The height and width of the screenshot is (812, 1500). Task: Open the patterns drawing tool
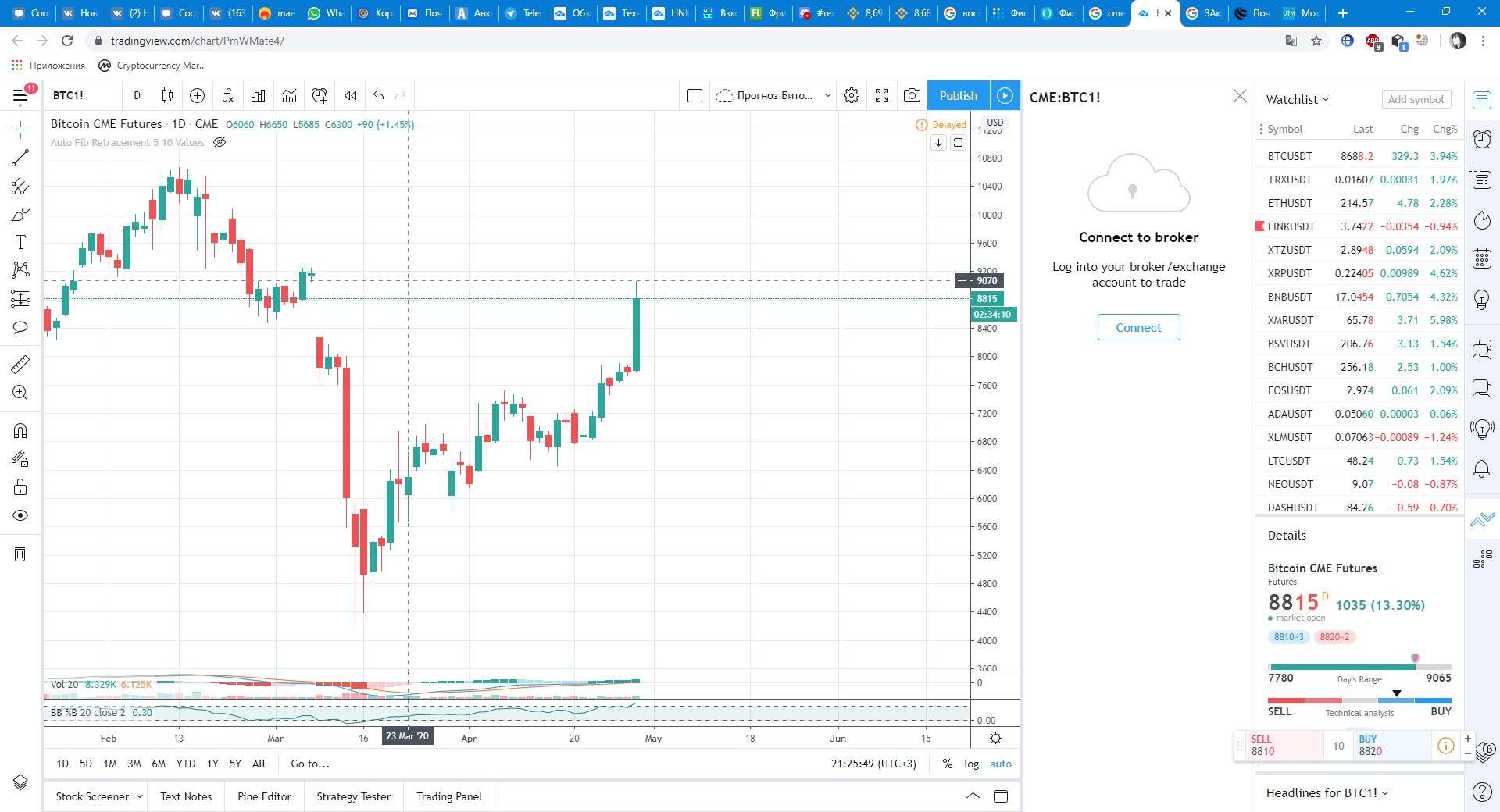pos(20,270)
